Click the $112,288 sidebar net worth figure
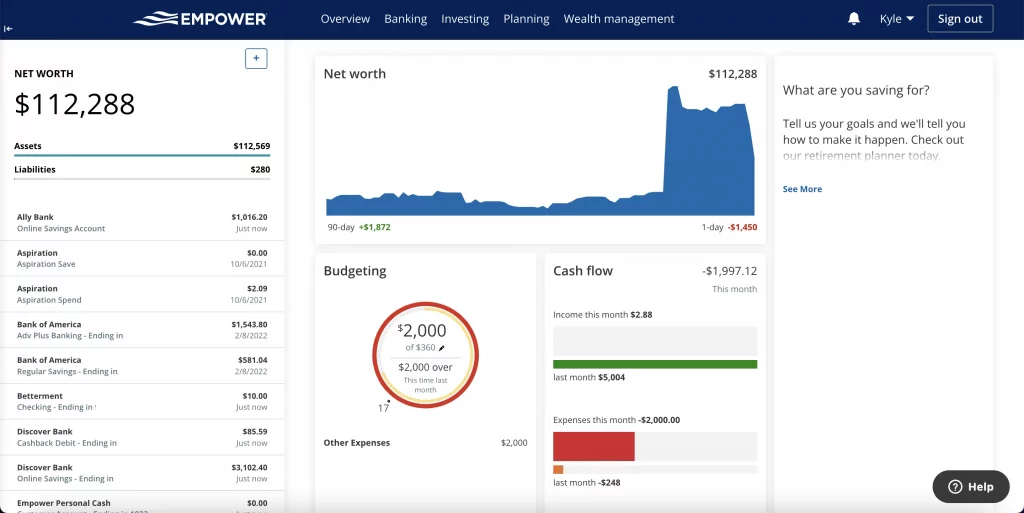The height and width of the screenshot is (513, 1024). coord(74,104)
